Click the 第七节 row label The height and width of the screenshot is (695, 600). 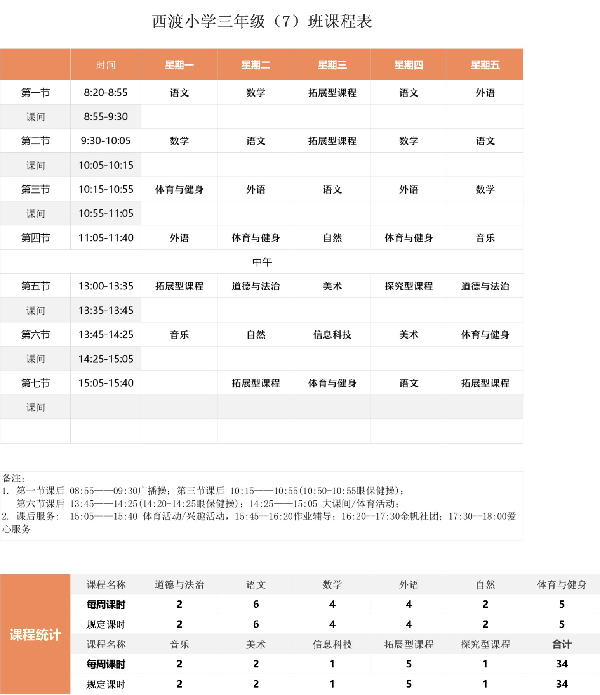35,383
